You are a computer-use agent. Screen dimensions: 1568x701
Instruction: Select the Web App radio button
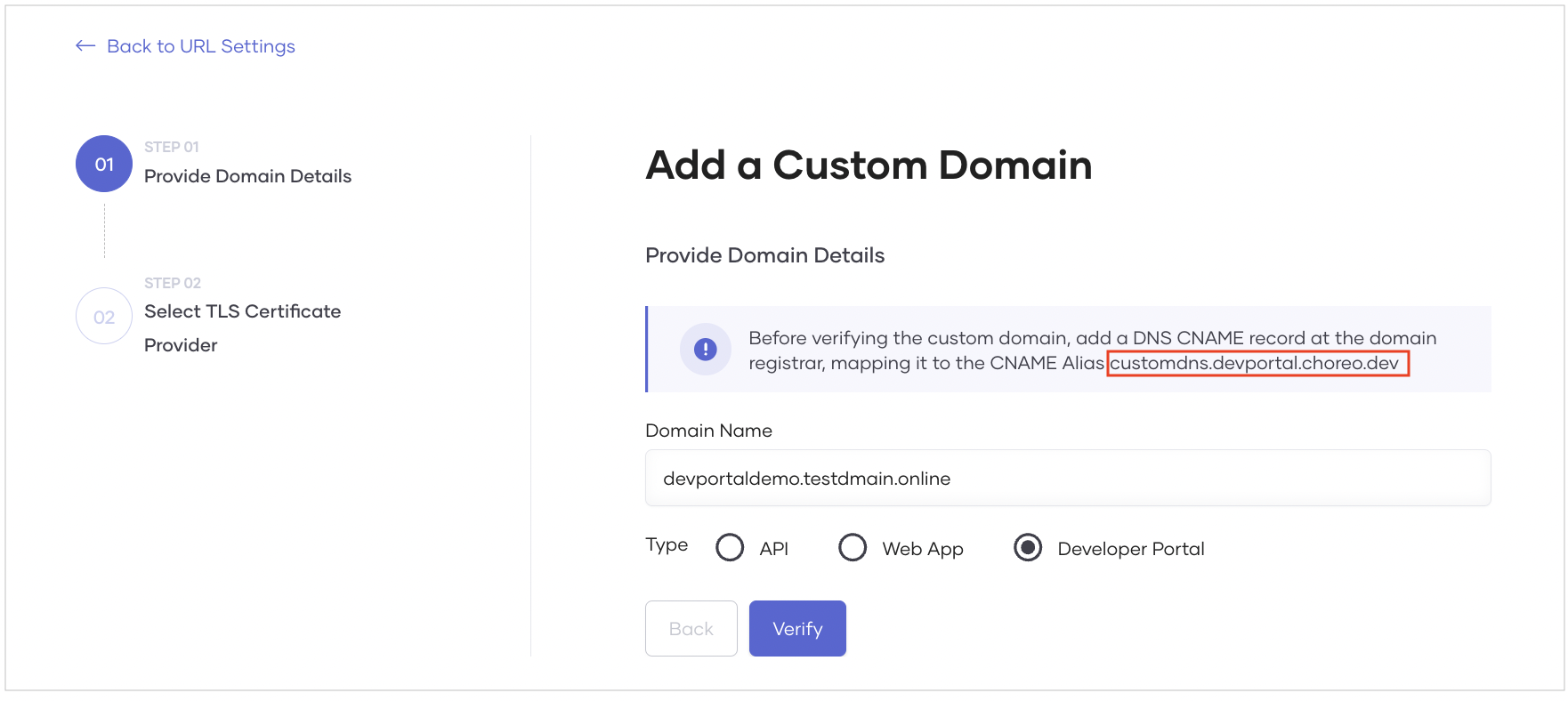853,548
